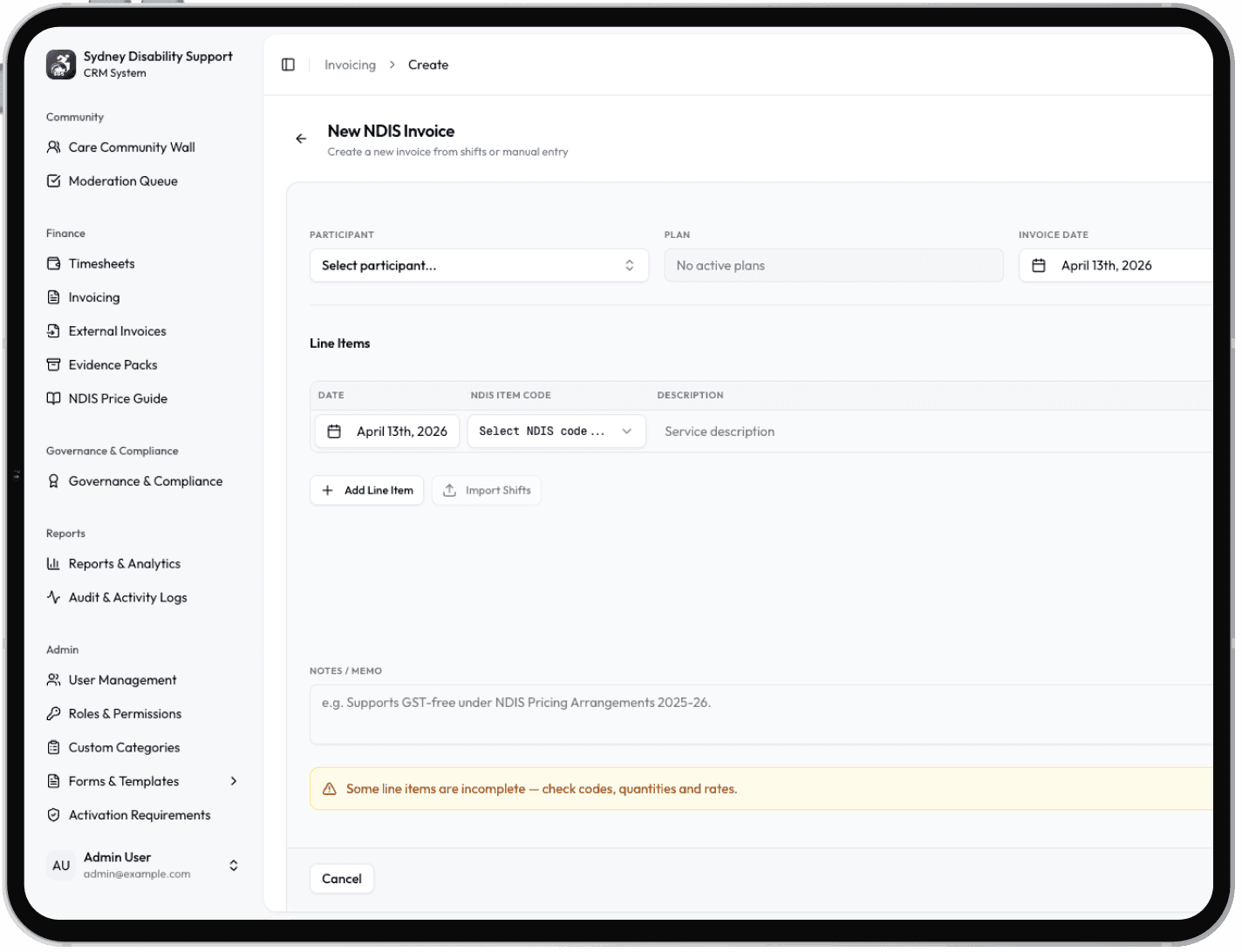The image size is (1242, 952).
Task: Click the Care Community Wall people icon
Action: [x=54, y=147]
